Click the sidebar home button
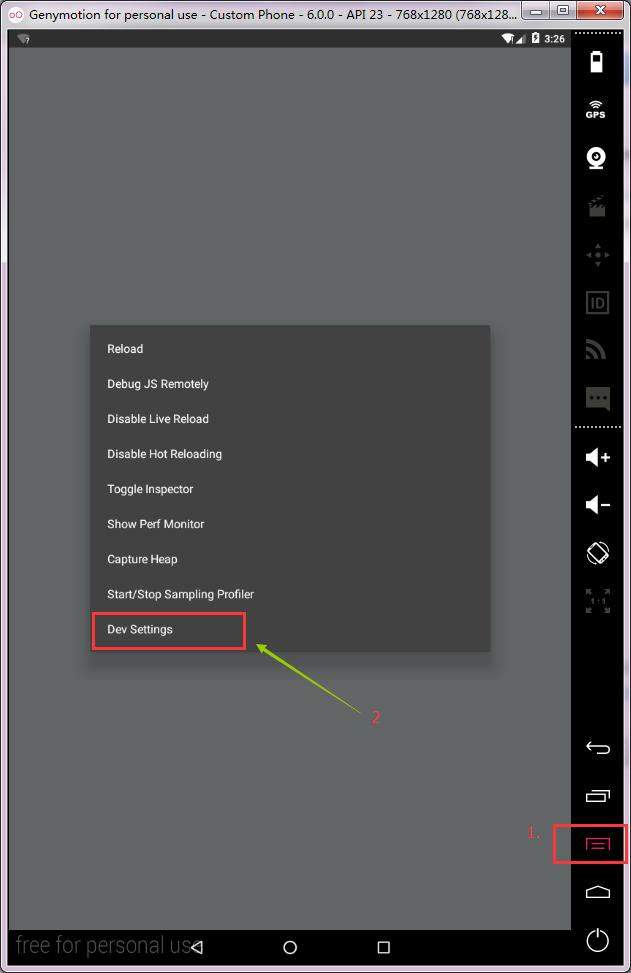The width and height of the screenshot is (631, 973). [x=597, y=892]
